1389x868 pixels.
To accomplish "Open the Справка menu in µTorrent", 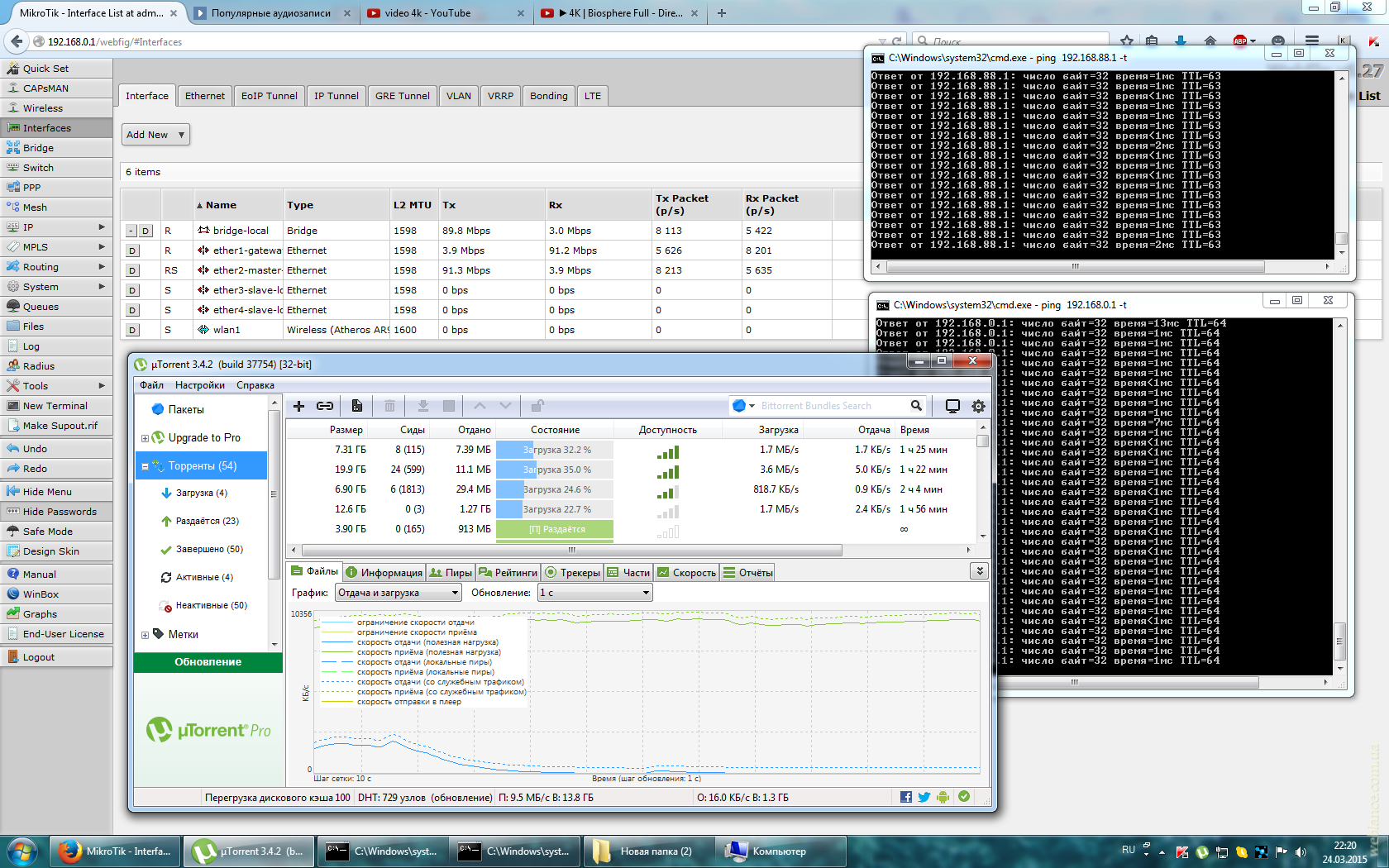I will tap(255, 385).
